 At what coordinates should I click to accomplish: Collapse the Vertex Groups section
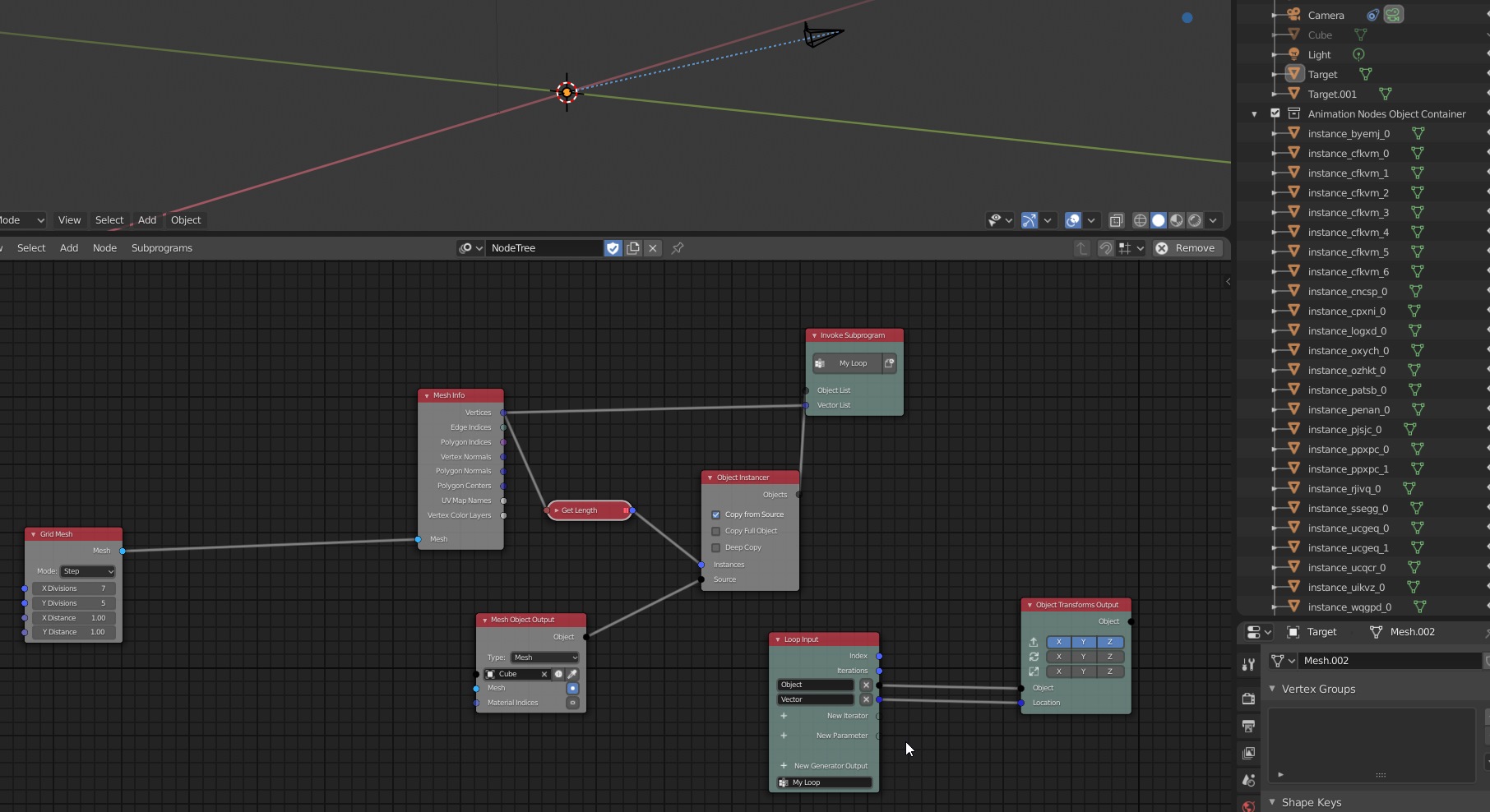(1273, 689)
